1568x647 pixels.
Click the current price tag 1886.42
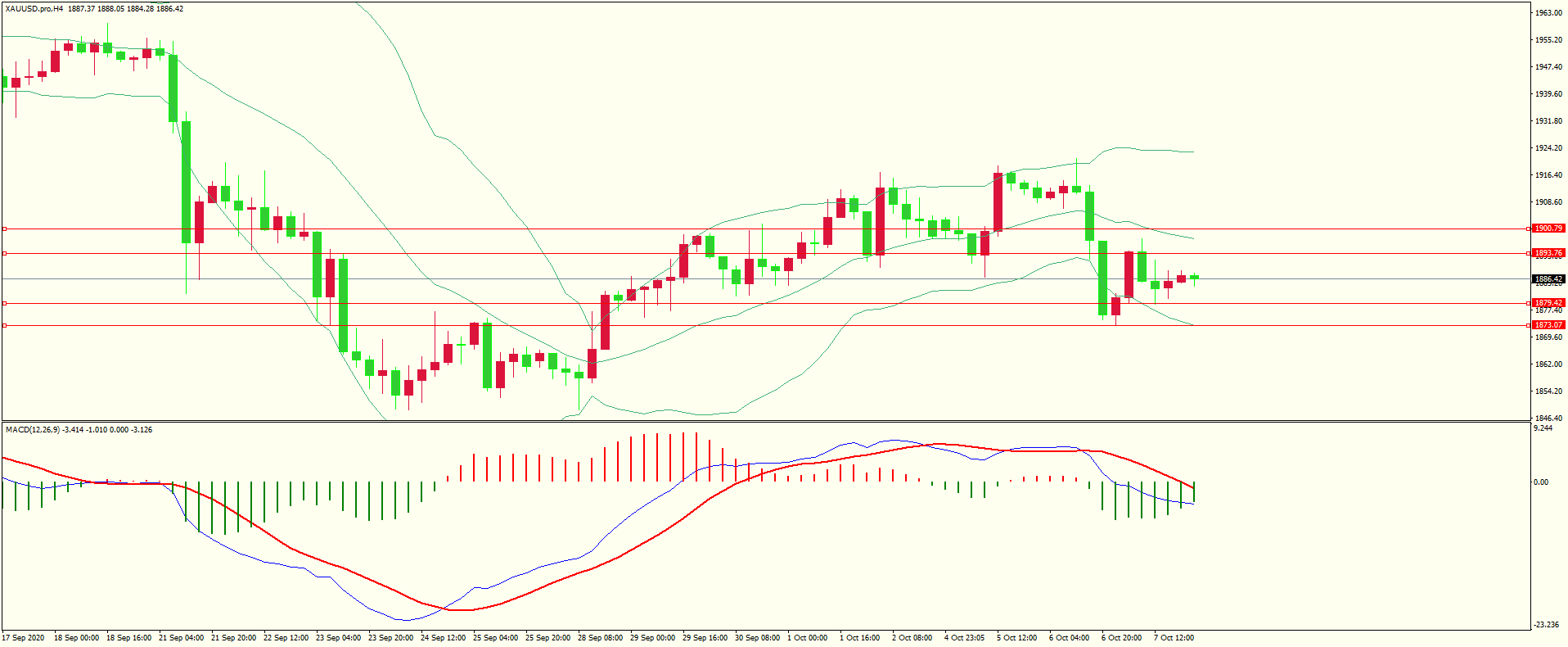(x=1548, y=279)
